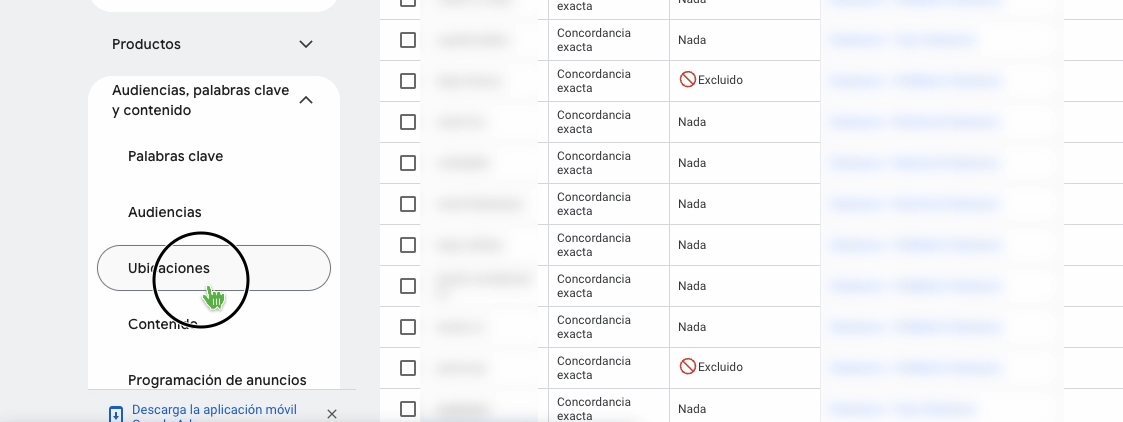Dismiss the mobile app download banner
This screenshot has width=1123, height=422.
tap(332, 413)
